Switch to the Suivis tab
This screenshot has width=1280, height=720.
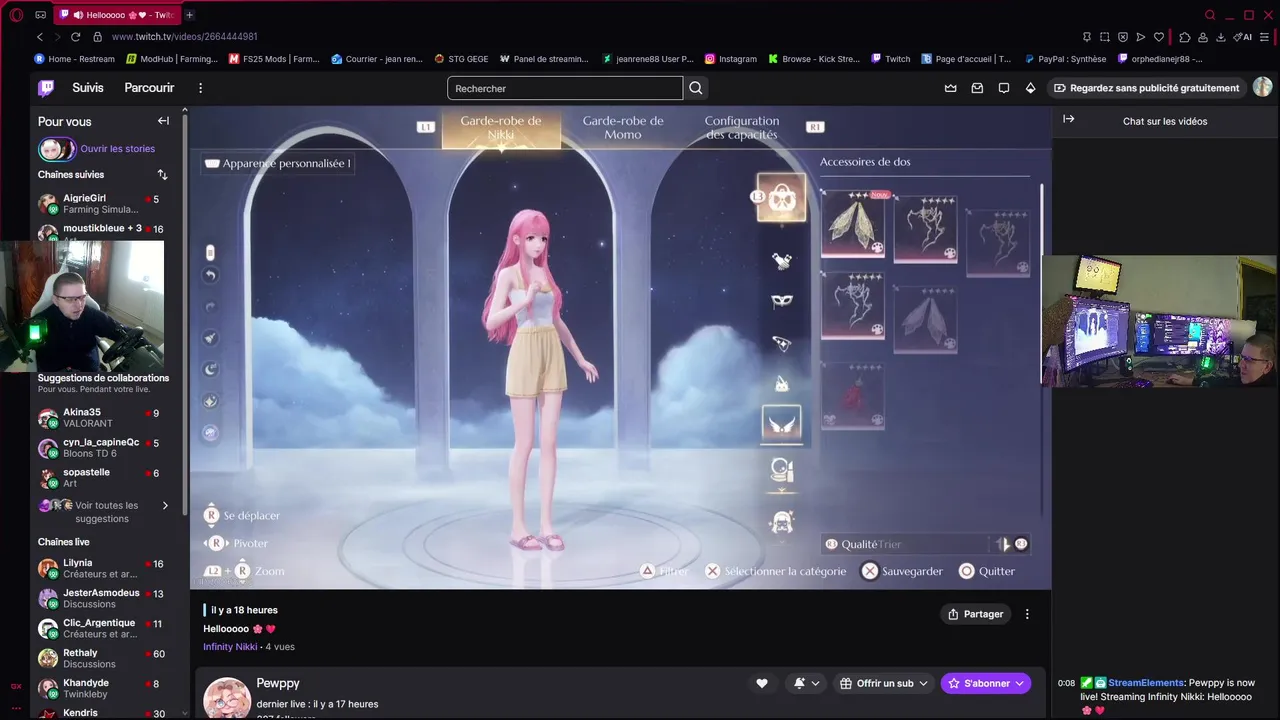click(88, 88)
